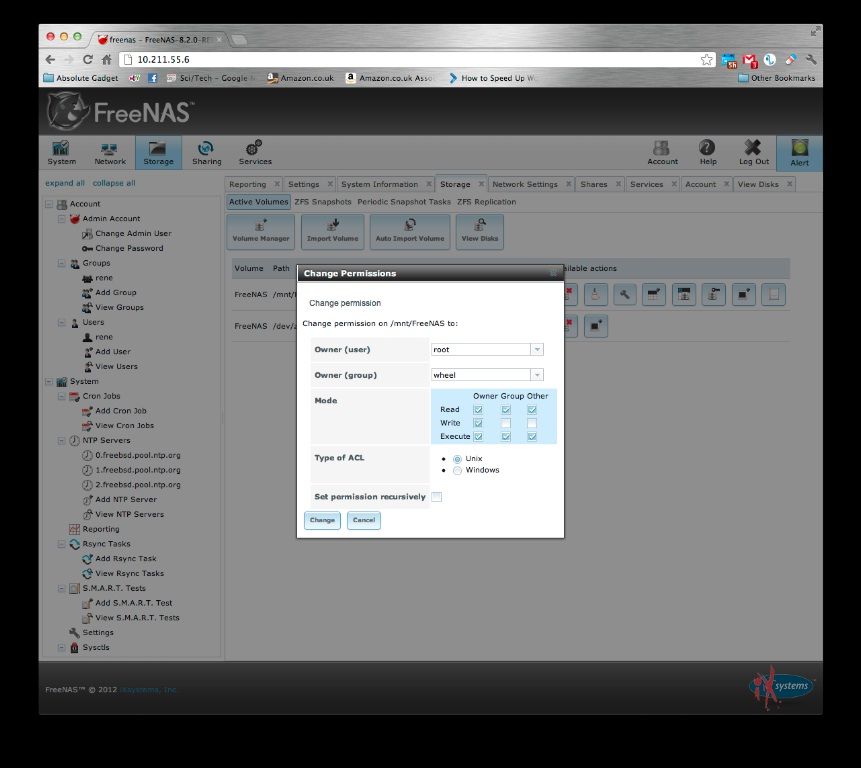Image resolution: width=861 pixels, height=768 pixels.
Task: Toggle Other Read permission checkbox
Action: [532, 410]
